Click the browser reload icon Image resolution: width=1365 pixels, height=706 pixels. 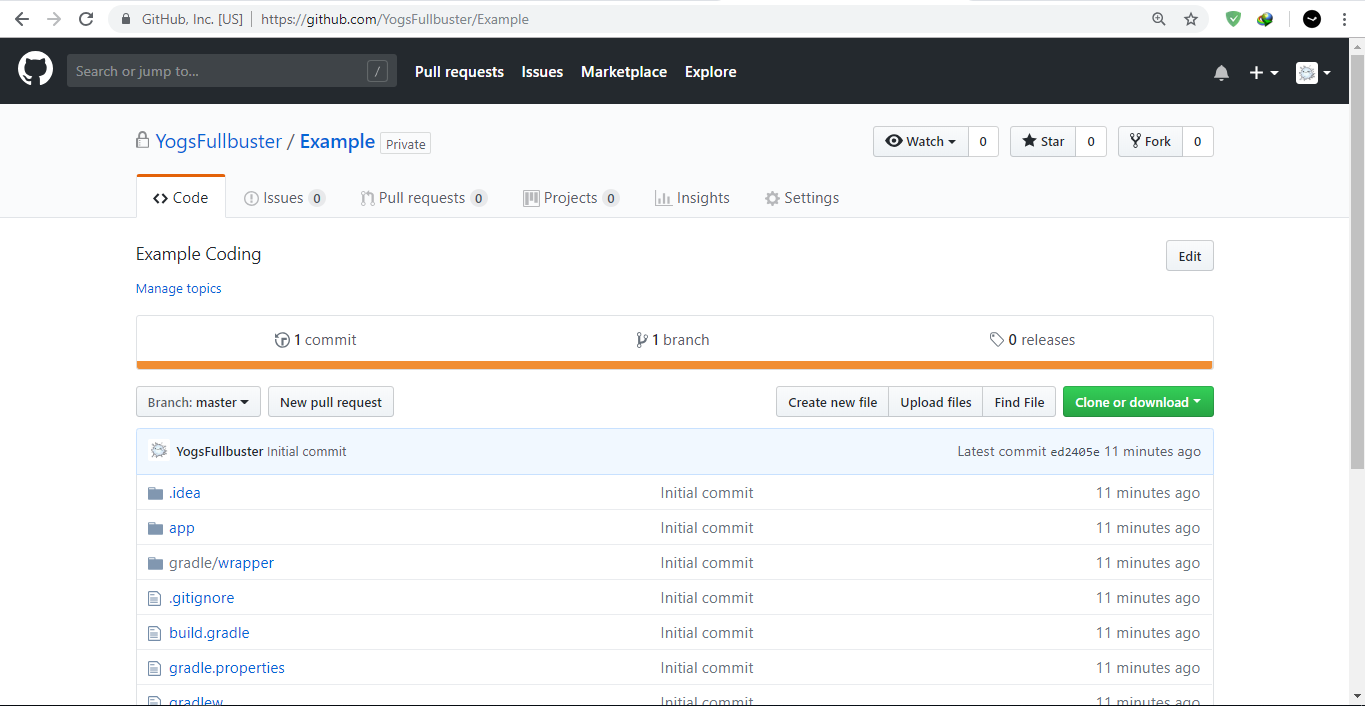coord(86,19)
